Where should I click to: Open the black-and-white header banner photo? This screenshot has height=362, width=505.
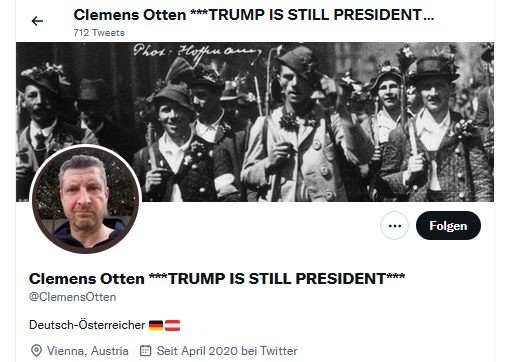tap(255, 122)
